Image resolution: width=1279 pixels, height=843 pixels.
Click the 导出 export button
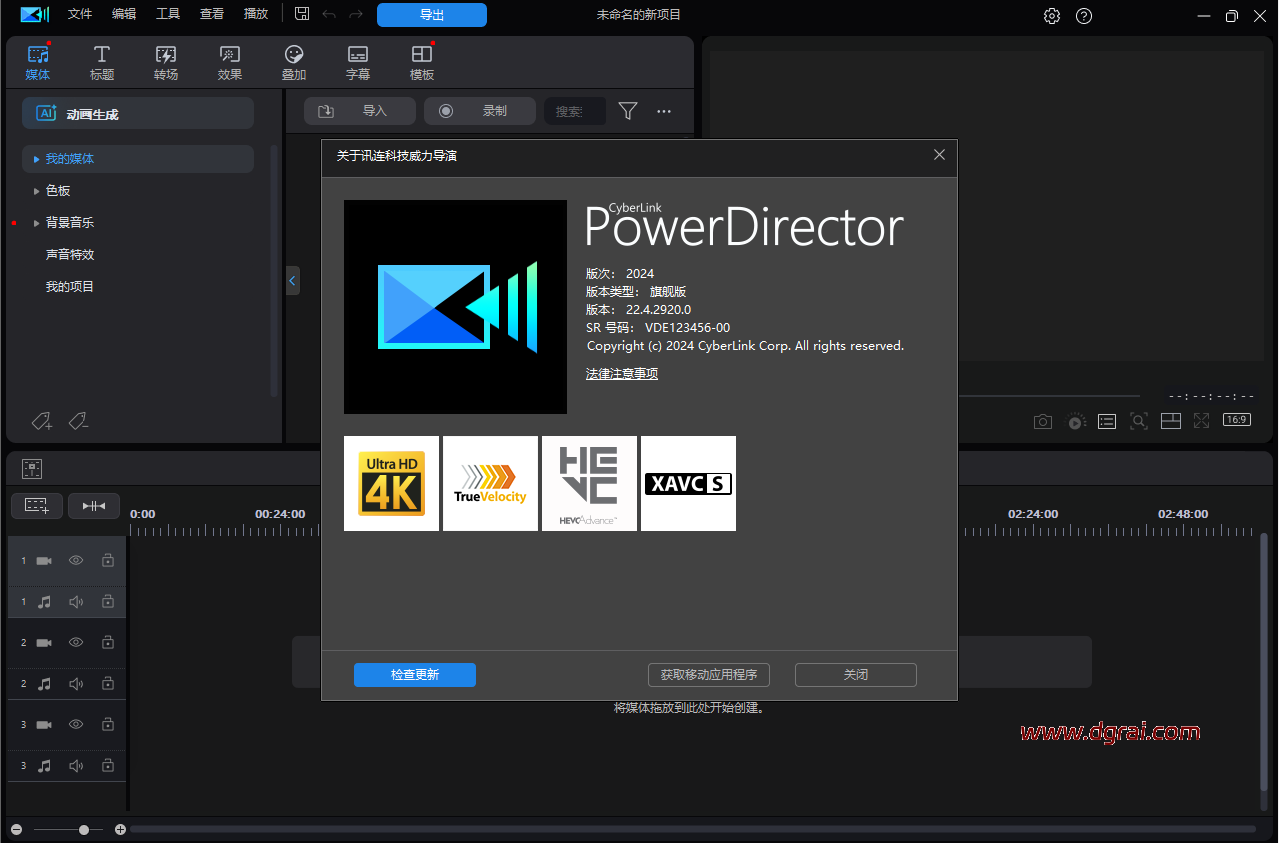(432, 15)
